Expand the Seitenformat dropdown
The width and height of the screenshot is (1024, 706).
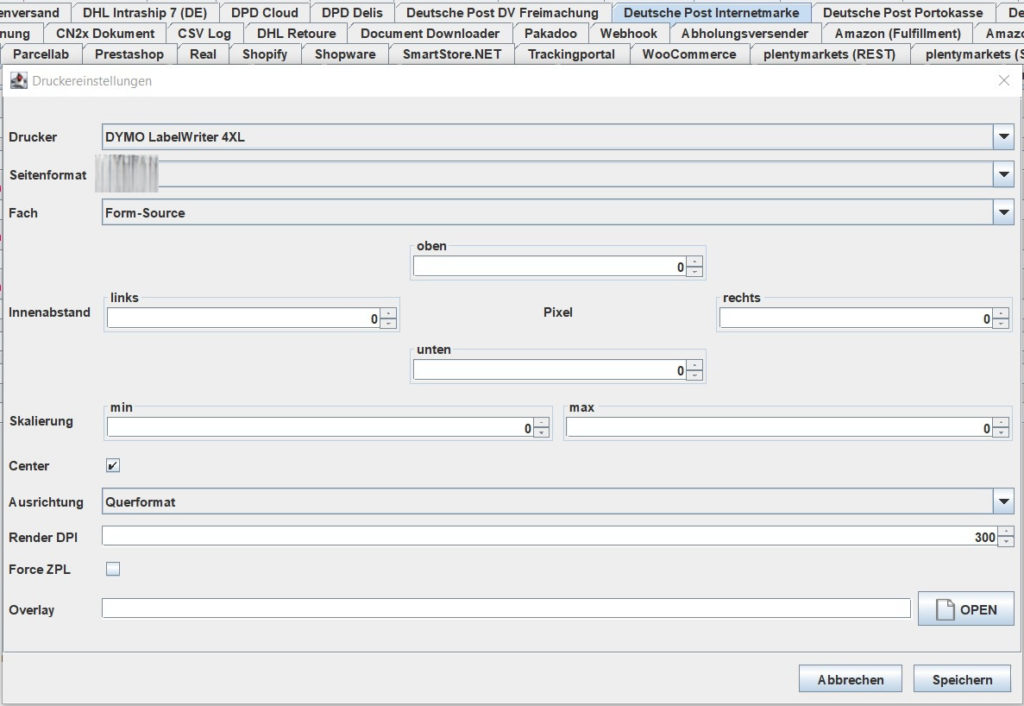click(x=1004, y=174)
